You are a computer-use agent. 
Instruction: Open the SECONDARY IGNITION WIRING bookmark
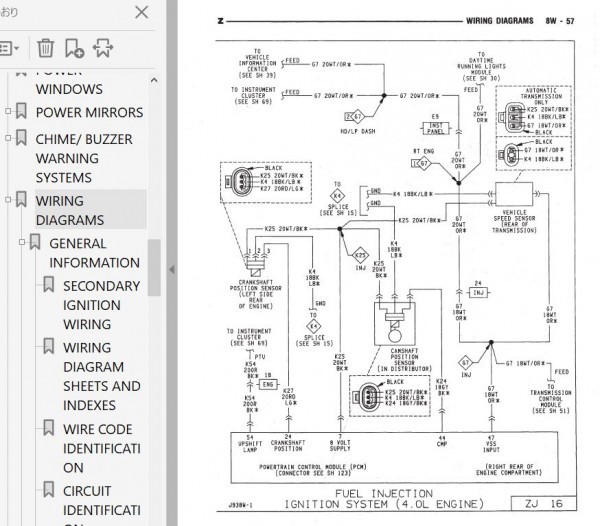pos(101,305)
